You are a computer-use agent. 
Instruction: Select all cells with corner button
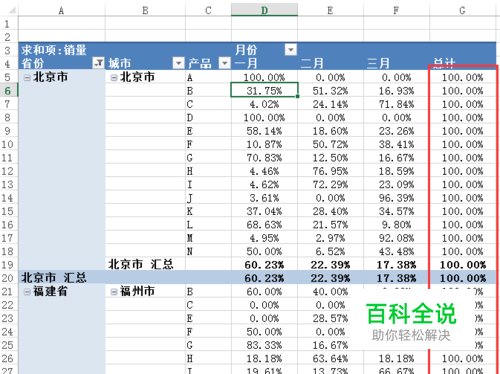tap(9, 10)
